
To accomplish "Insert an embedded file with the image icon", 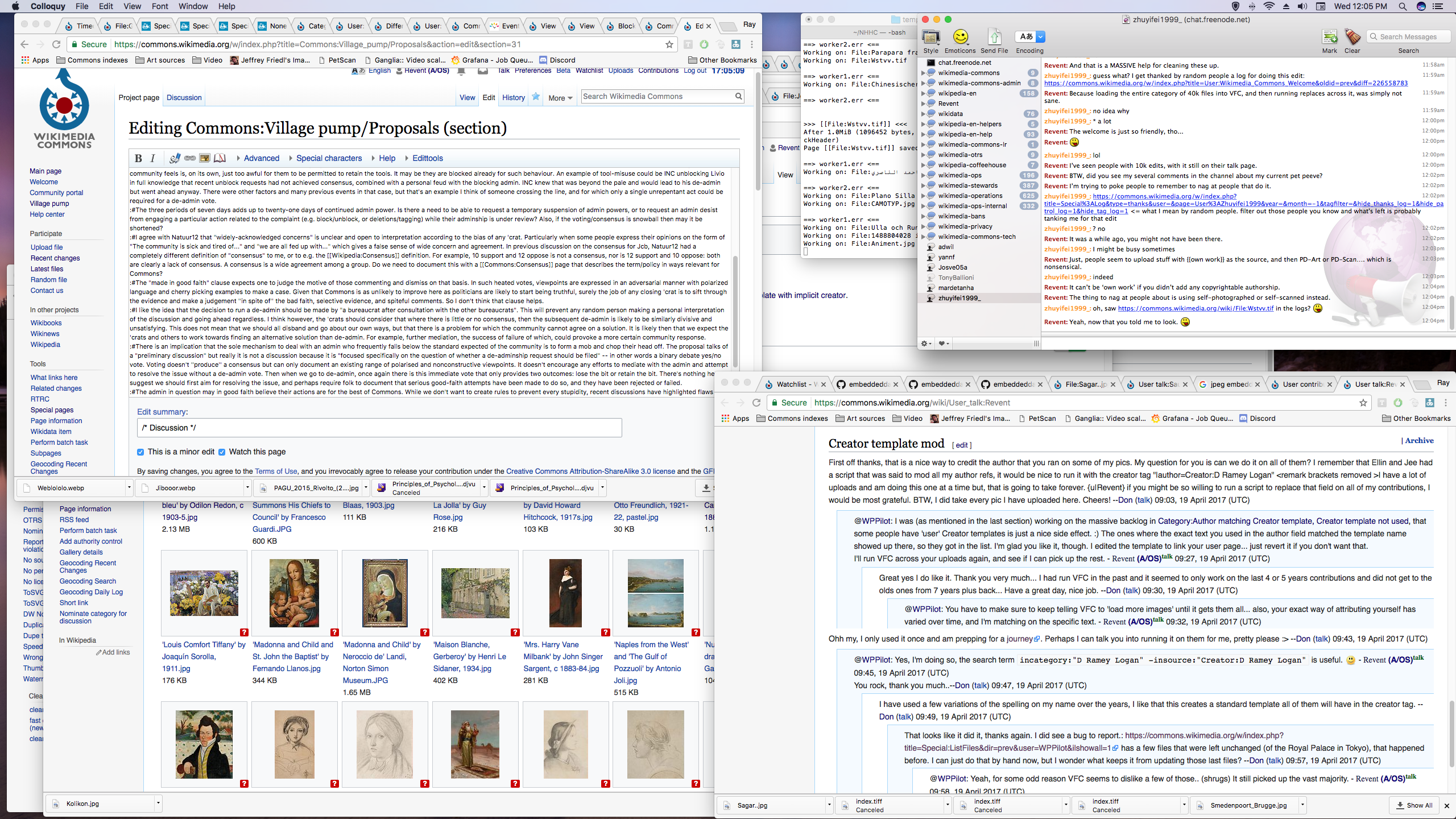I will tap(205, 158).
